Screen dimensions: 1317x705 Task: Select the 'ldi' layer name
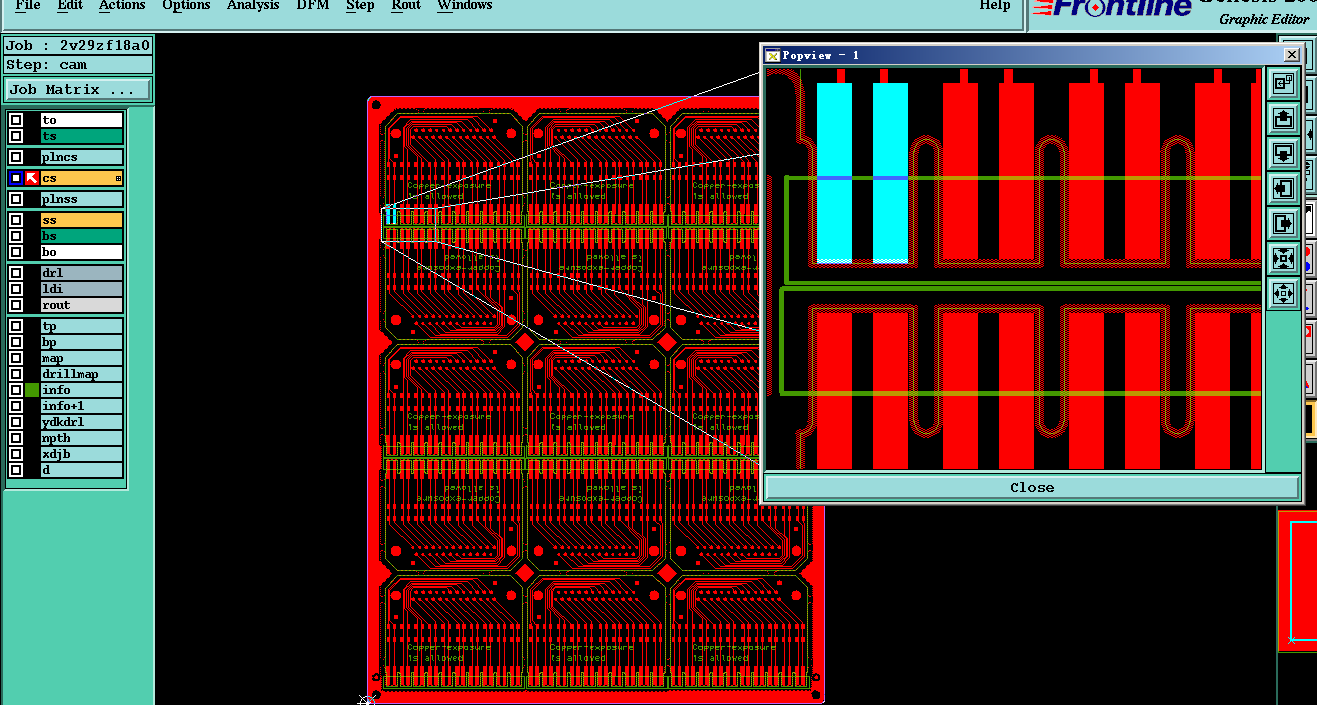[81, 289]
